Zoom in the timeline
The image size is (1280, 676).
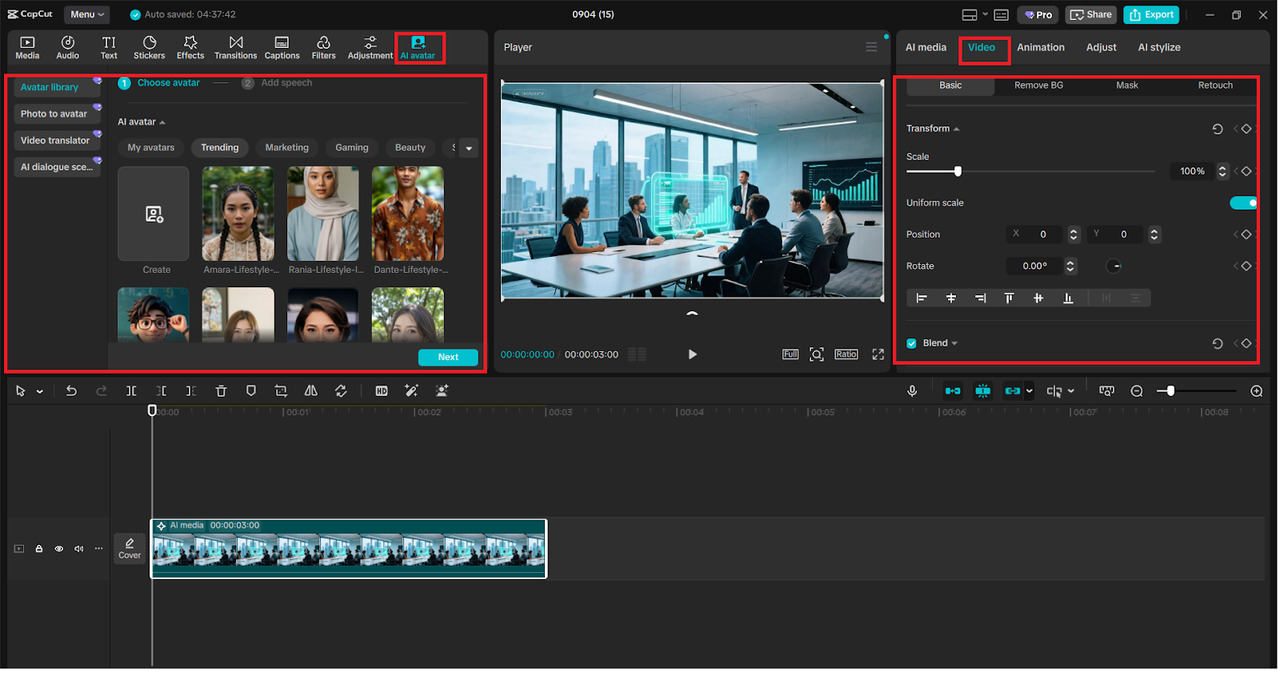[1257, 391]
